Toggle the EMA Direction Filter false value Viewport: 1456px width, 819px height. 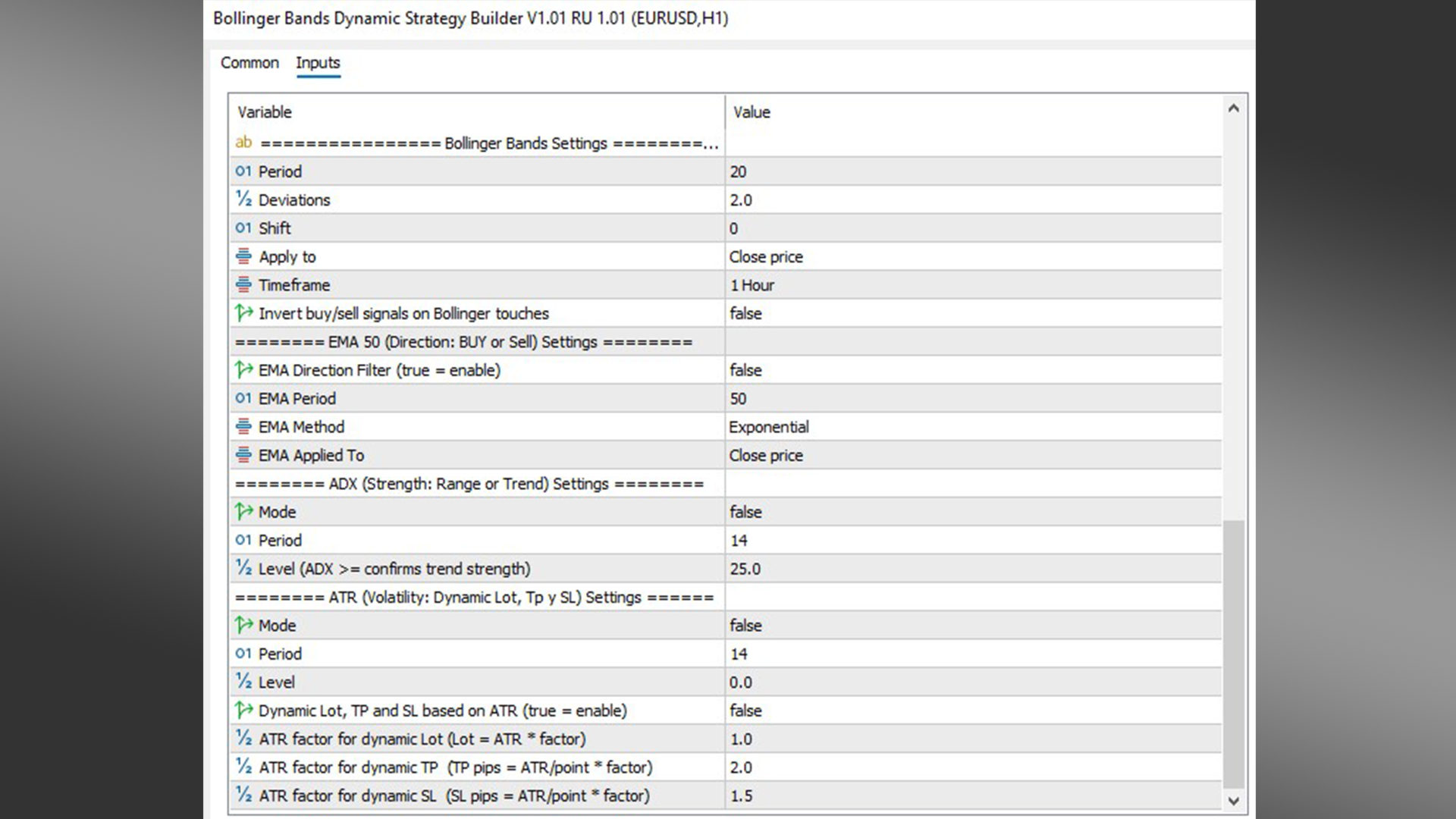(745, 370)
